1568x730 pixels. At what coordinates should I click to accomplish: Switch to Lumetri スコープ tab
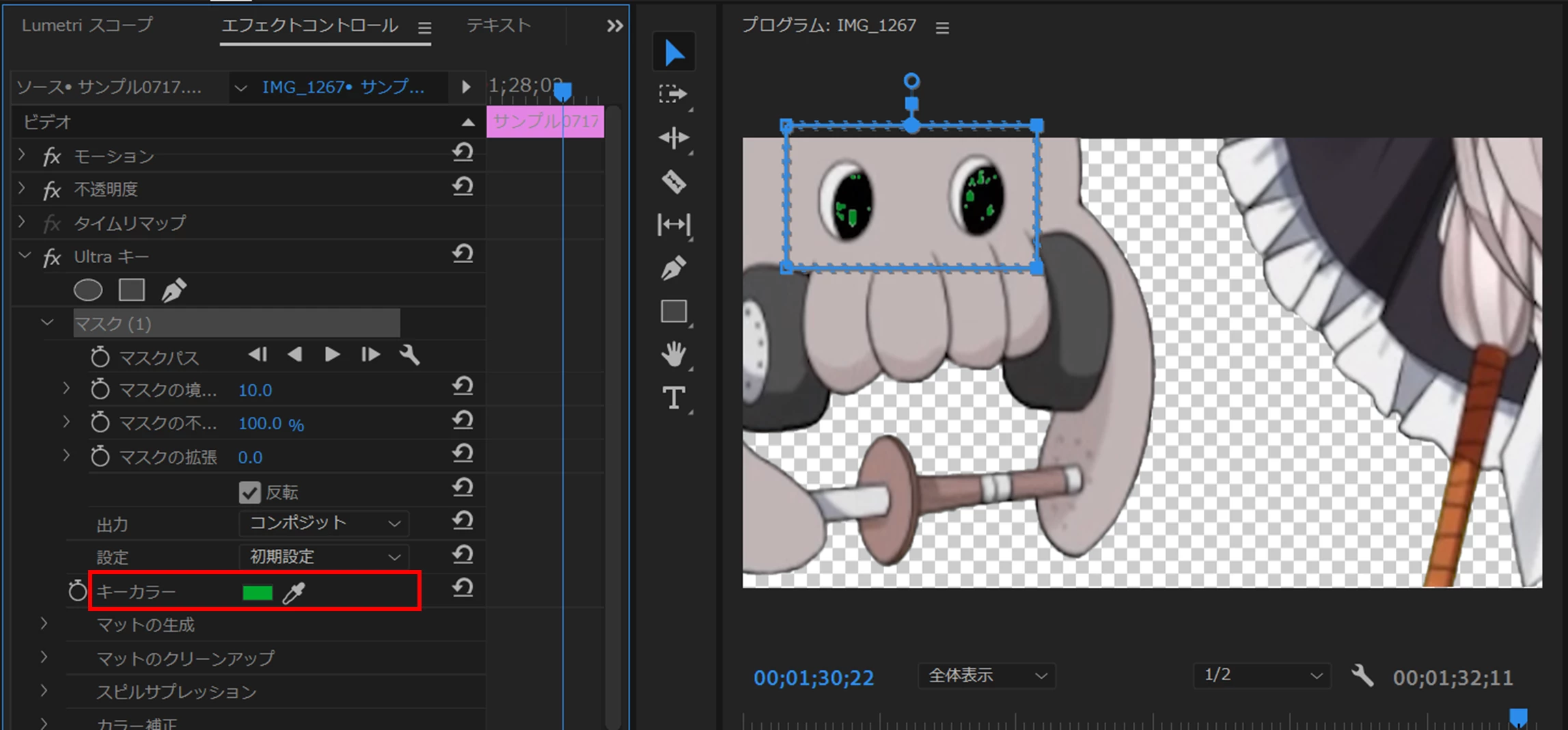click(x=87, y=26)
